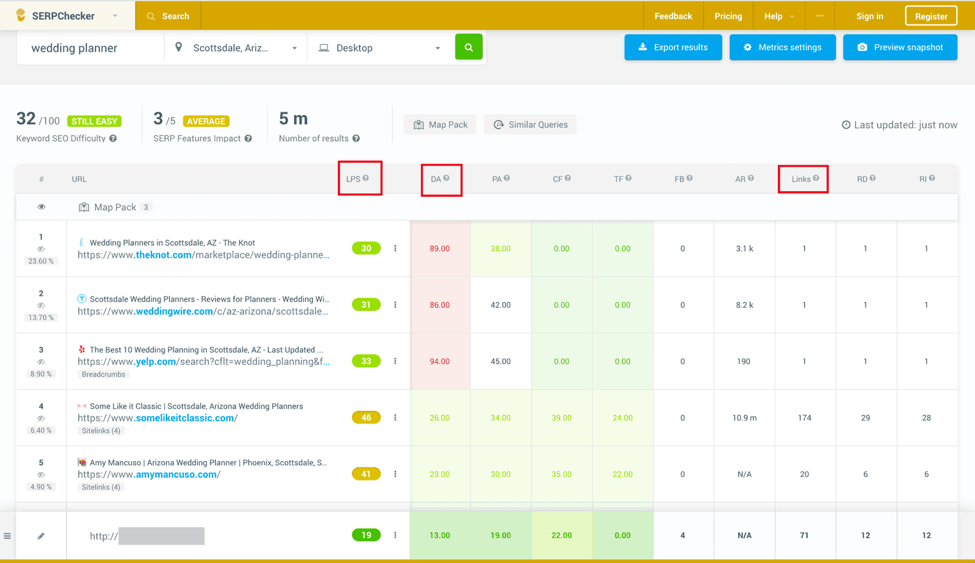The width and height of the screenshot is (975, 563).
Task: Open amymancuso.com result link
Action: point(149,474)
